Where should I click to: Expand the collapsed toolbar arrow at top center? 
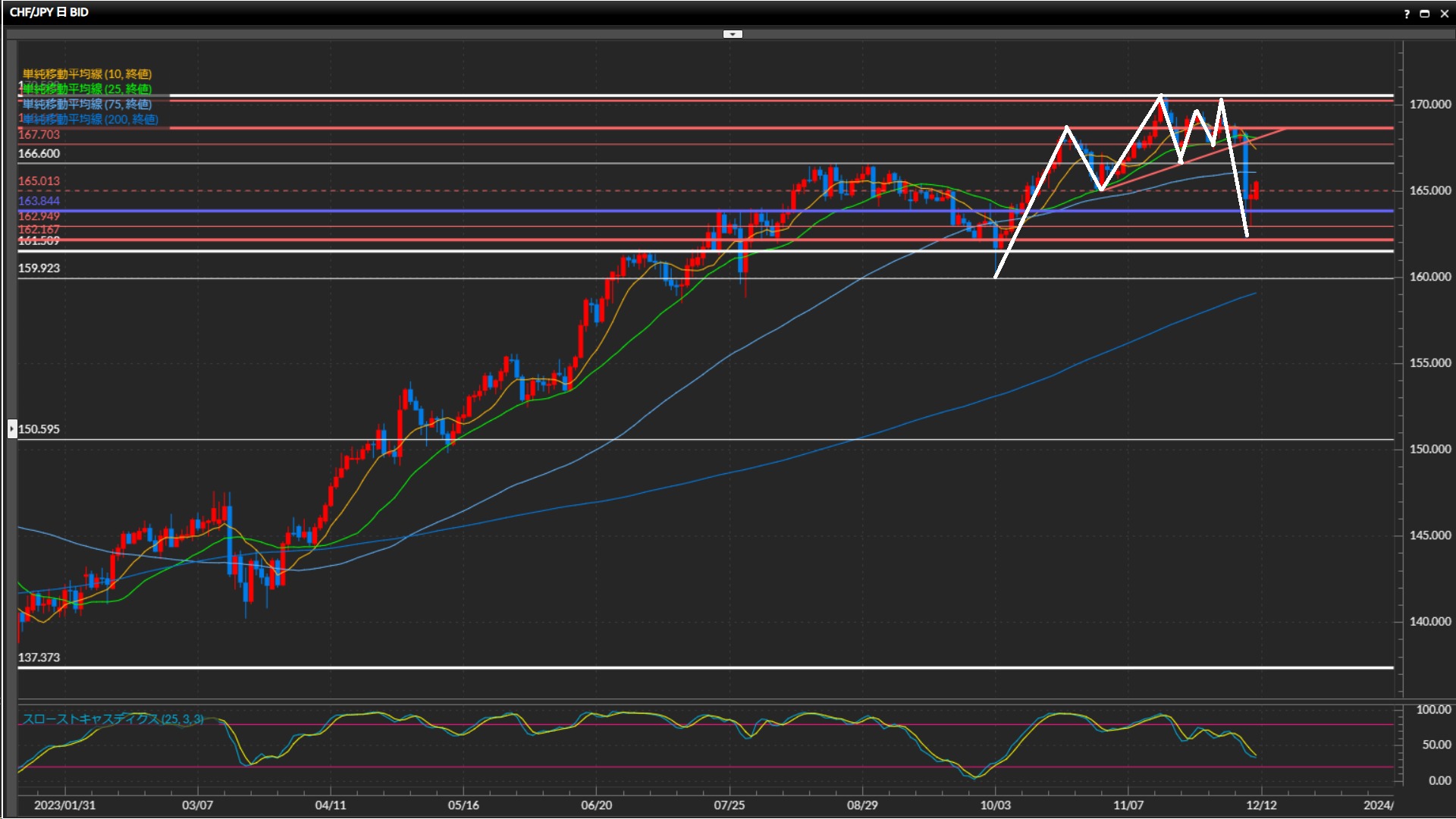pos(733,34)
